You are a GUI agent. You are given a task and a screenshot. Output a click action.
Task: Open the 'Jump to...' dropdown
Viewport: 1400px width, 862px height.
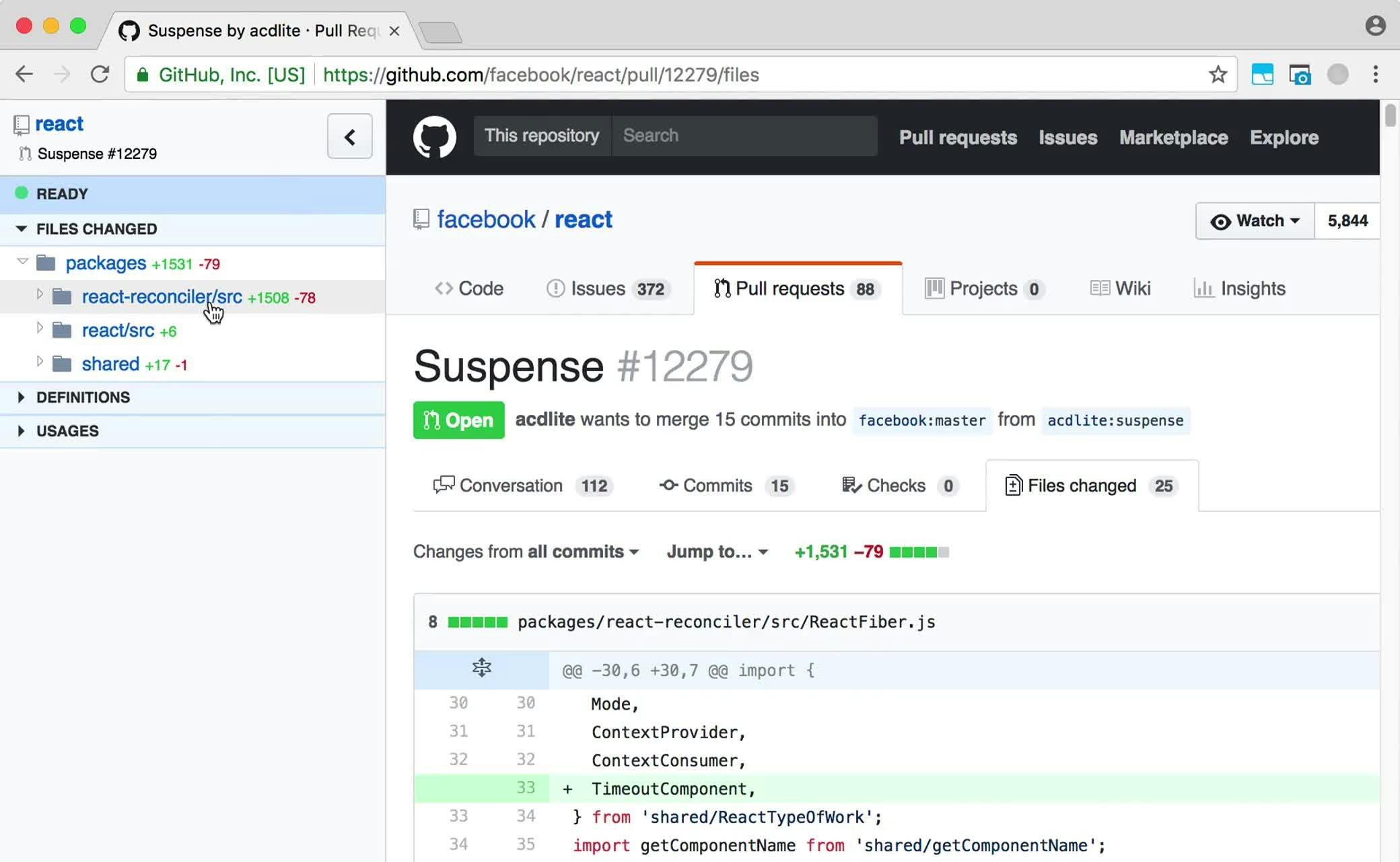(717, 552)
